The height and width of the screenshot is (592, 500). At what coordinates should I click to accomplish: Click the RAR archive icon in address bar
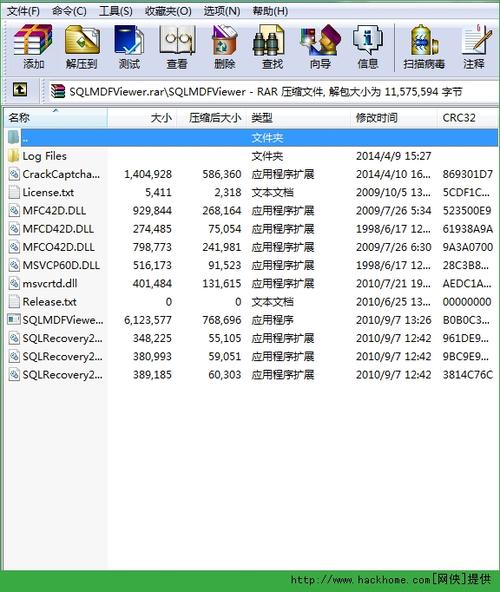[58, 91]
